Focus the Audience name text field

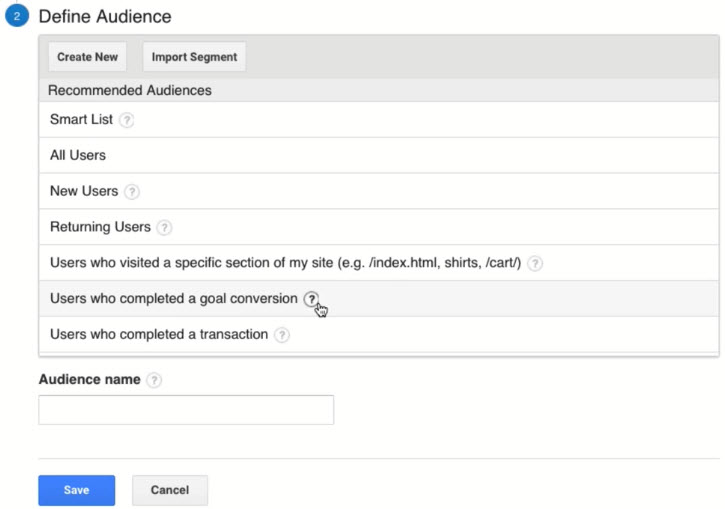185,410
